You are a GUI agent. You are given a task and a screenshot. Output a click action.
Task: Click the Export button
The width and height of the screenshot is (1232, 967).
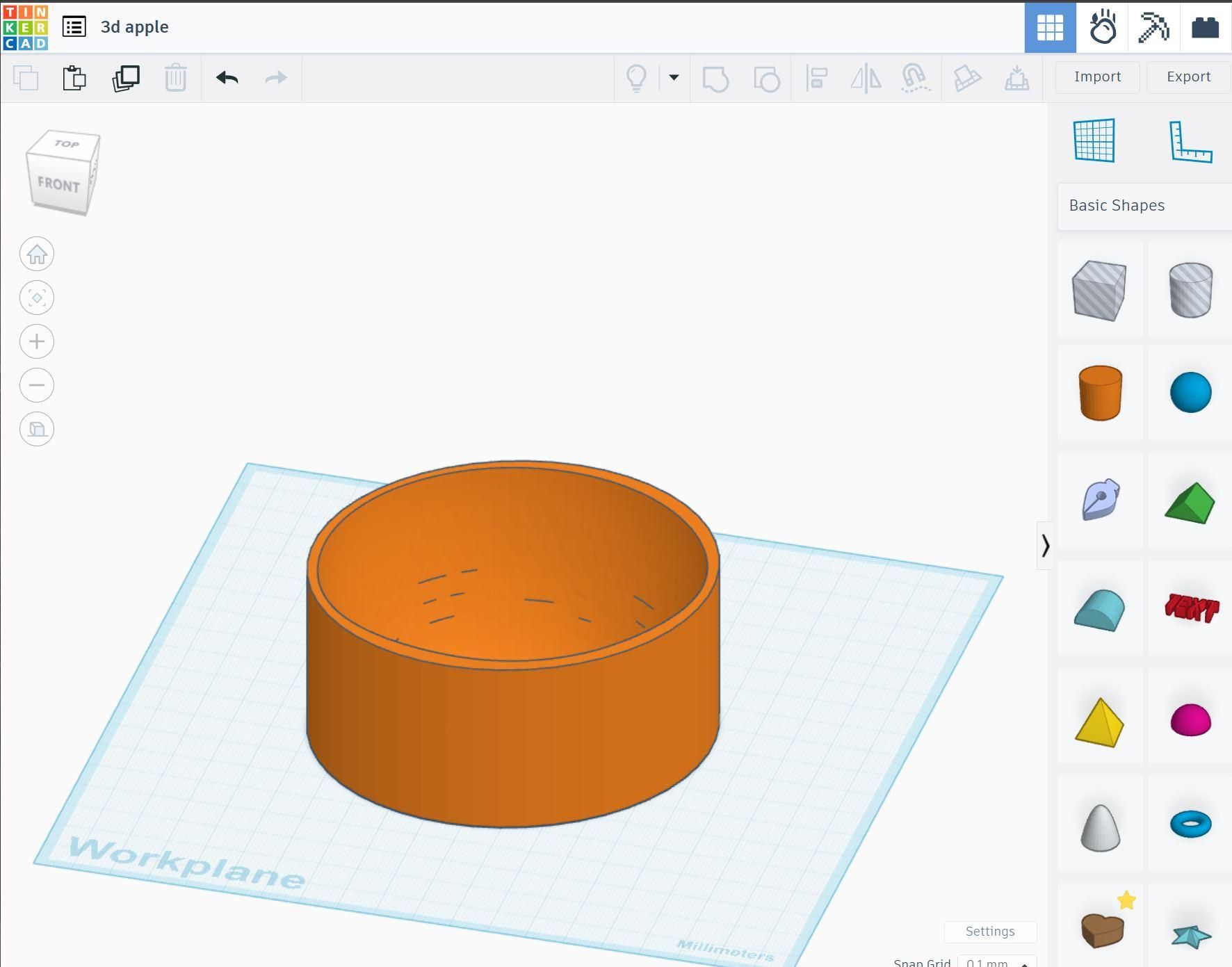pyautogui.click(x=1188, y=77)
